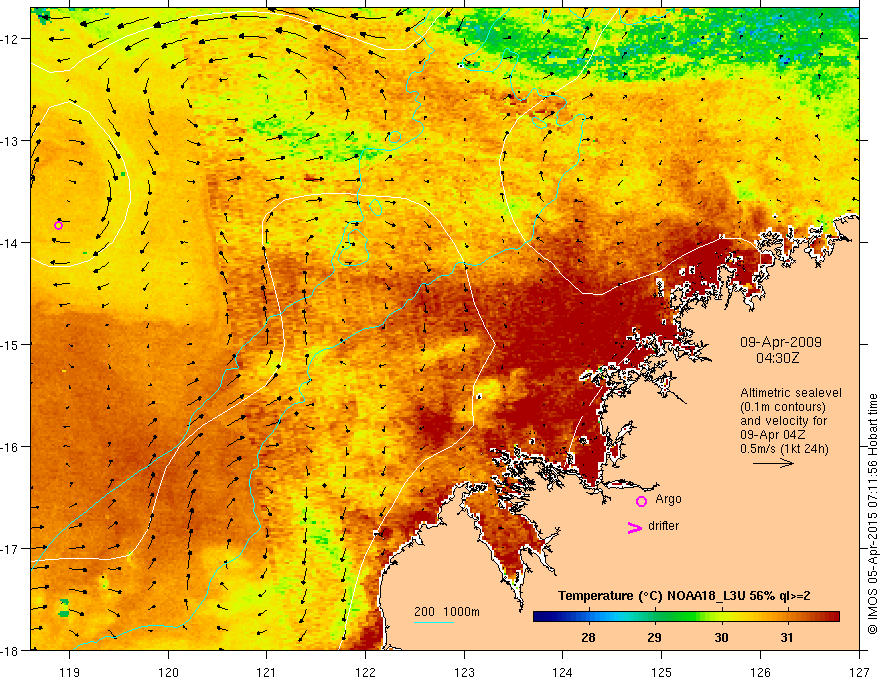Screen dimensions: 880x680
Task: Click the 'Argo' legend label
Action: (x=668, y=499)
